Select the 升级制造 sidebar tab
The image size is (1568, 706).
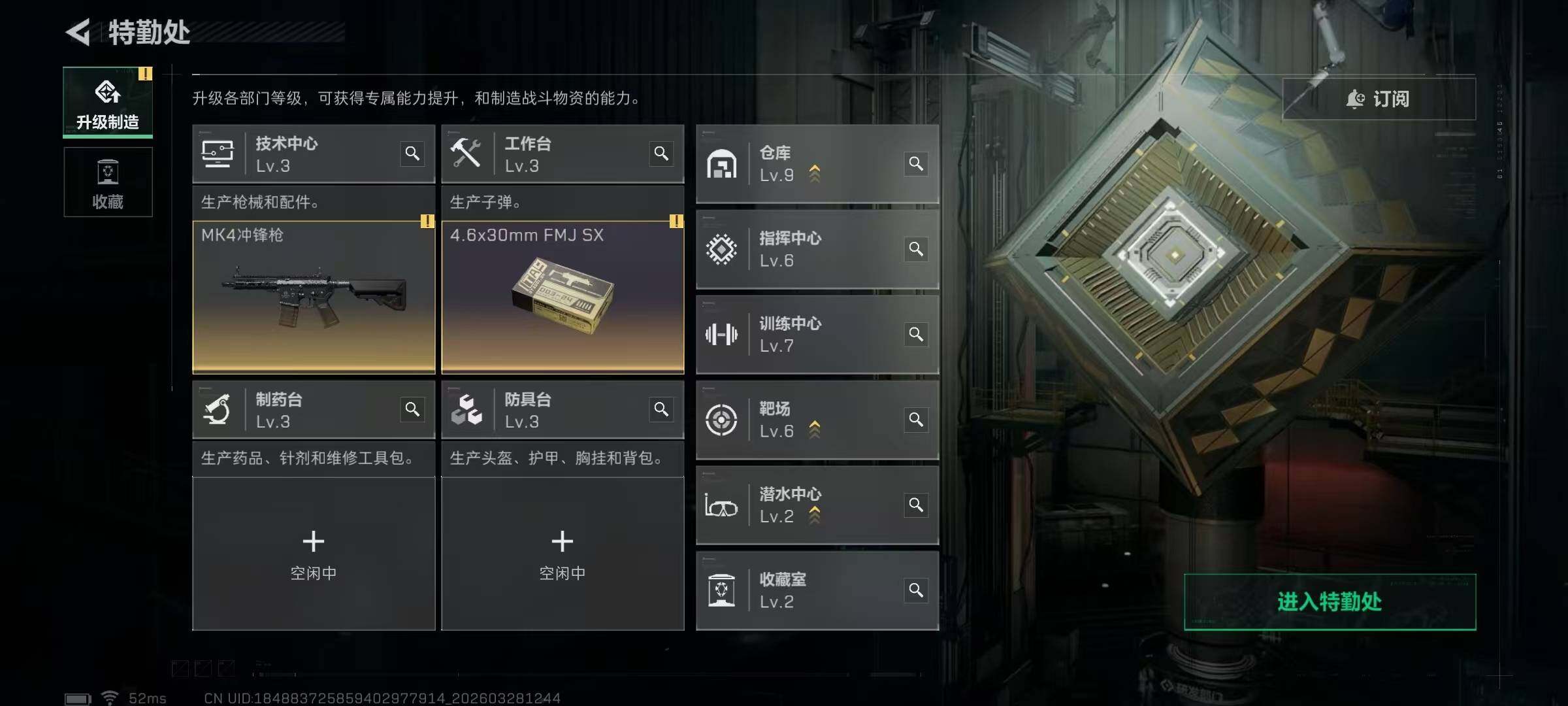[x=108, y=102]
